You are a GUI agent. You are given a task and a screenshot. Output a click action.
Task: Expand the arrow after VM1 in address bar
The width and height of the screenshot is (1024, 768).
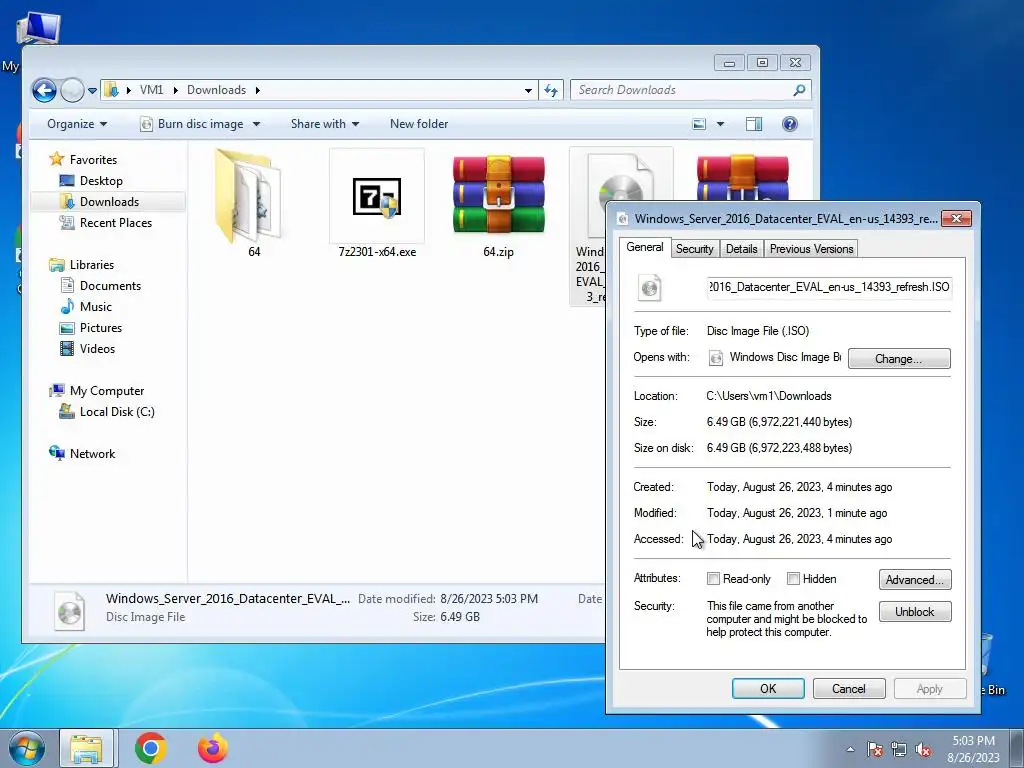[176, 90]
